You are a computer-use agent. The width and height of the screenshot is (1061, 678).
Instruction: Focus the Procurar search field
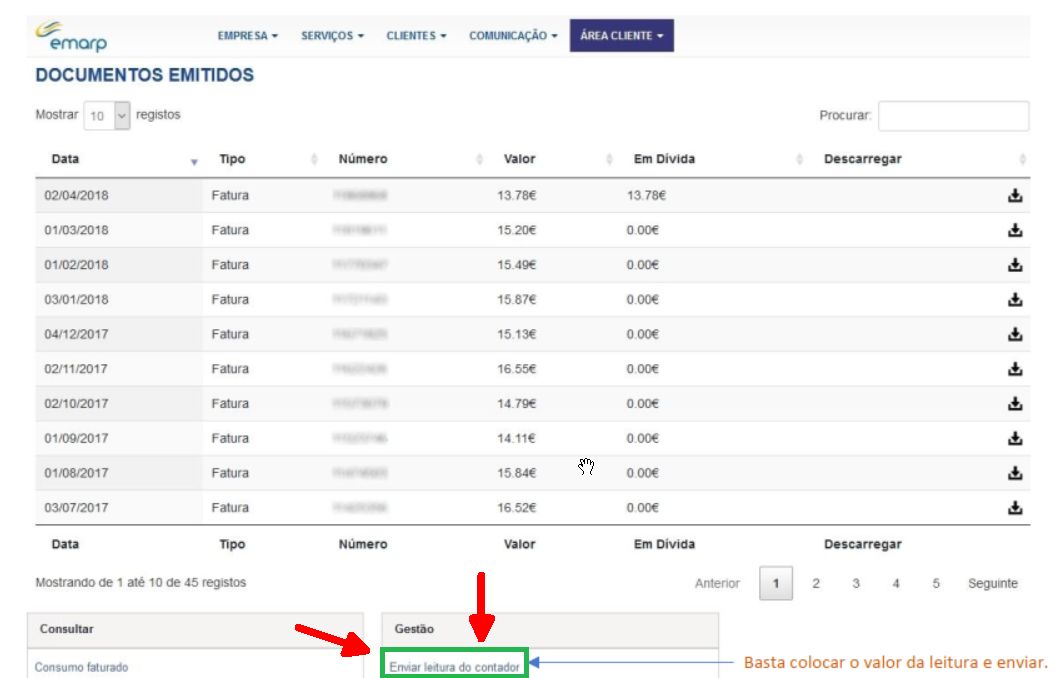pyautogui.click(x=952, y=116)
